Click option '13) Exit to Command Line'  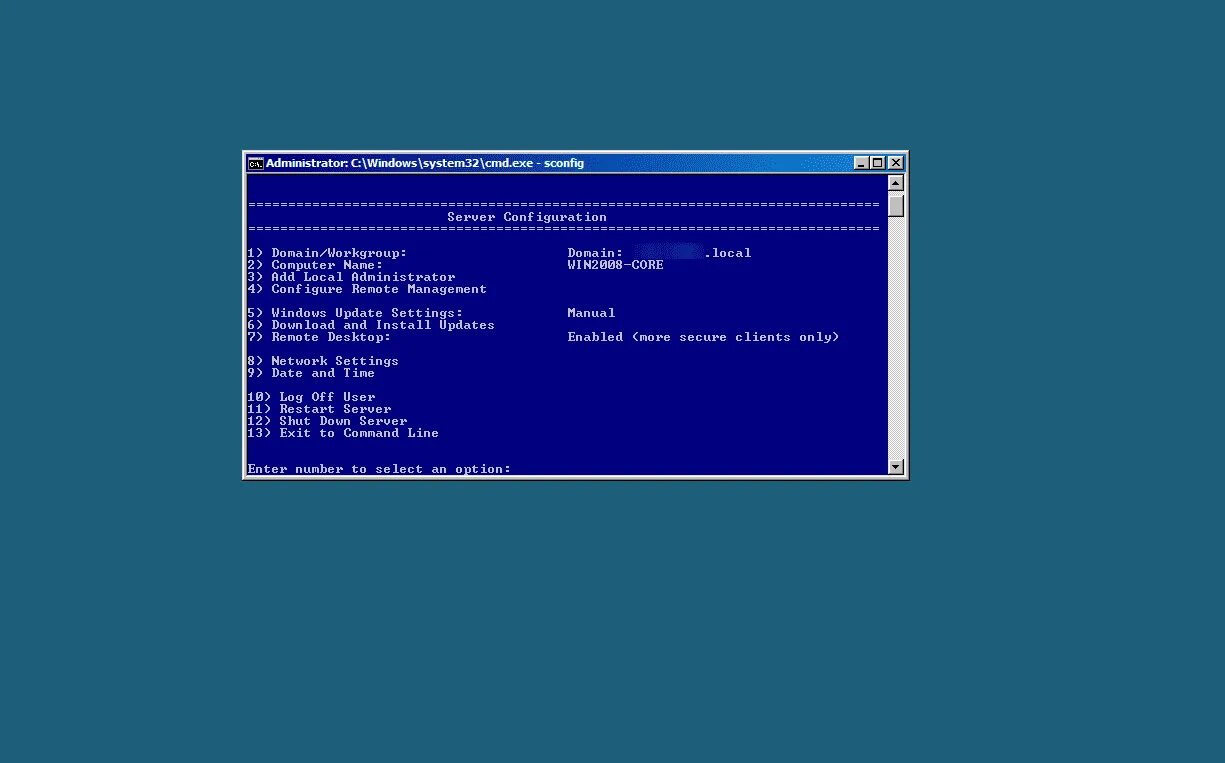coord(343,433)
